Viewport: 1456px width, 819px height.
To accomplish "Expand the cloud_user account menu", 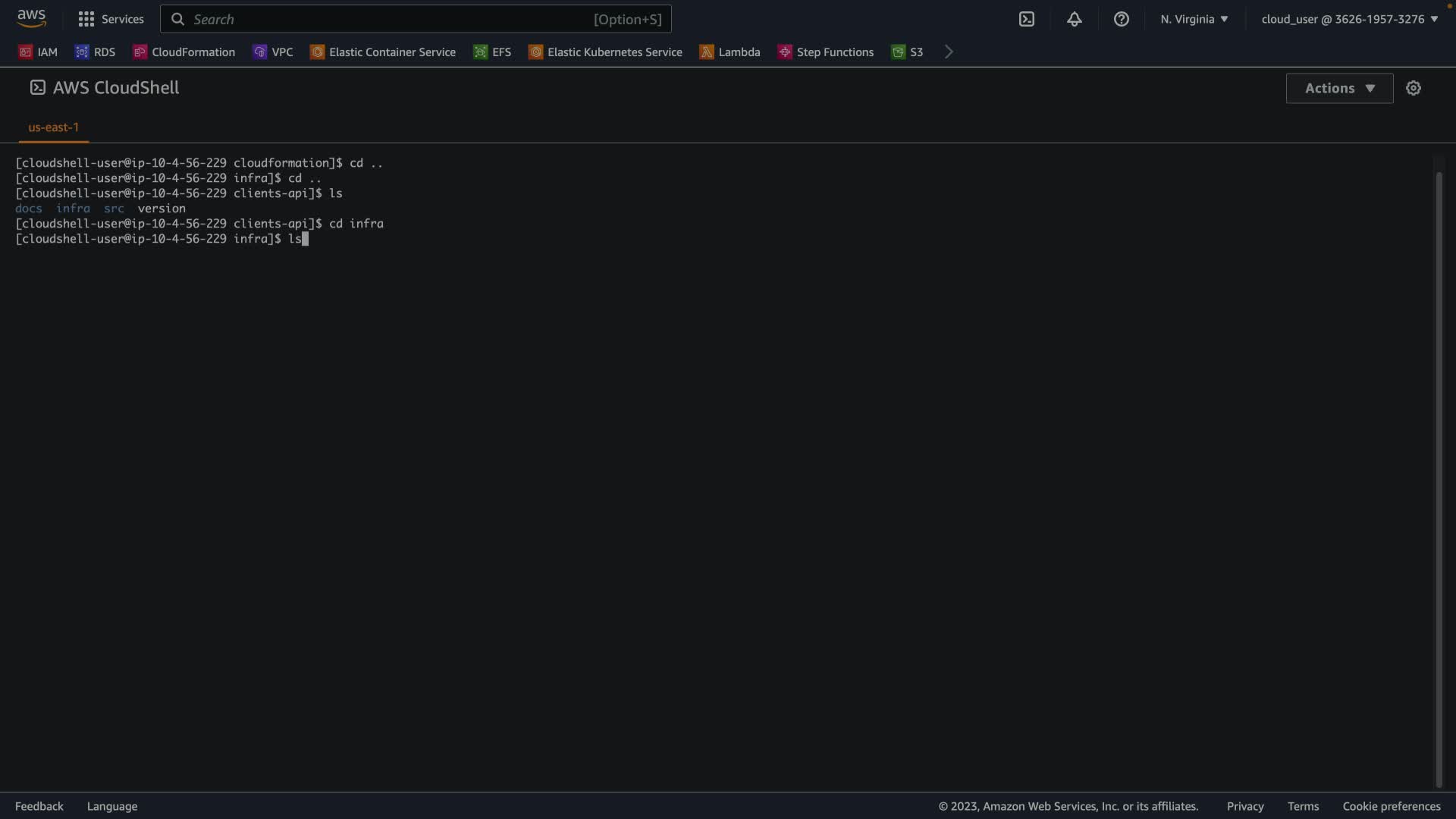I will click(x=1349, y=19).
